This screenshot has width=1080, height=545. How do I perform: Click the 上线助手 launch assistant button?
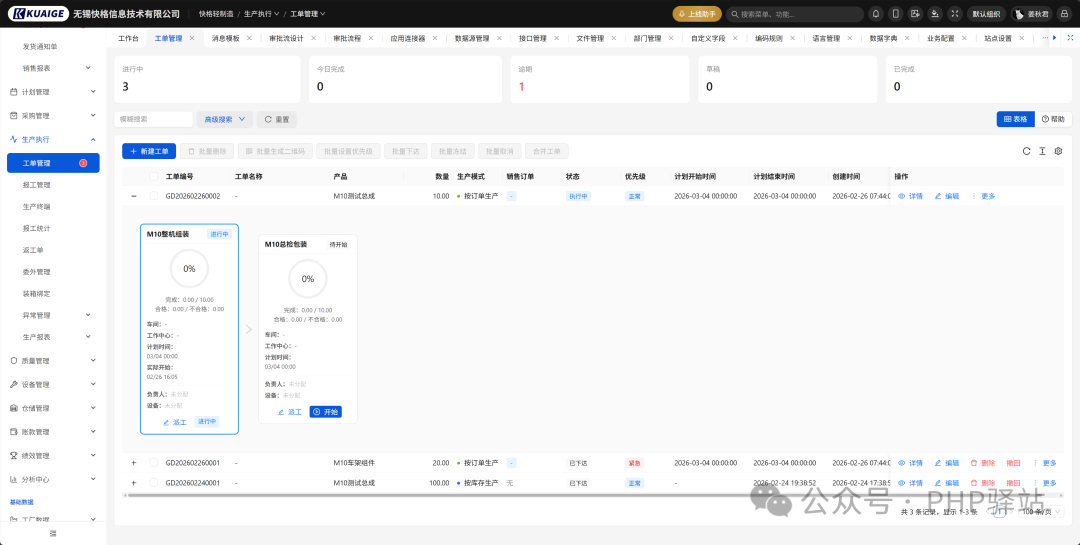pos(697,14)
